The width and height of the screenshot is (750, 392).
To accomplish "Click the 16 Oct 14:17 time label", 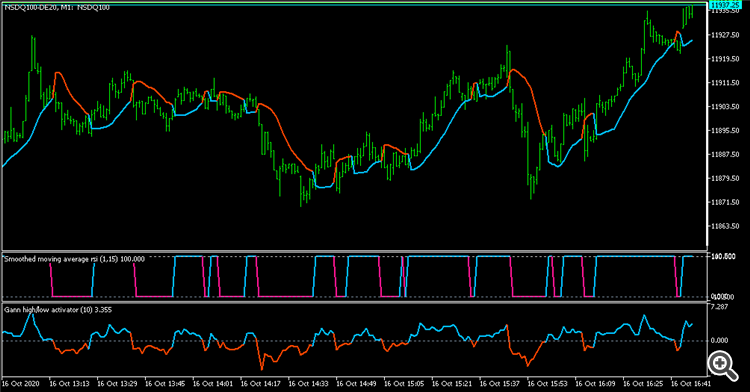I will (261, 383).
